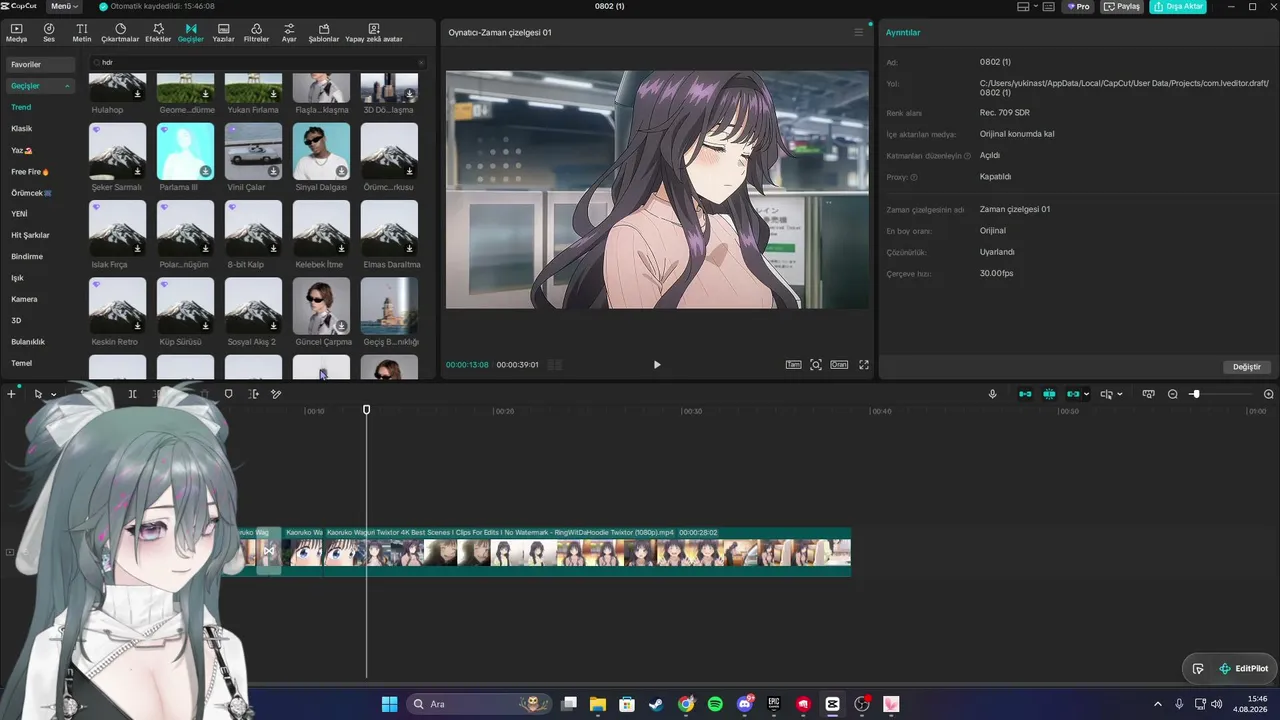Image resolution: width=1280 pixels, height=720 pixels.
Task: Expand the linkage options dropdown arrow
Action: [x=1086, y=394]
